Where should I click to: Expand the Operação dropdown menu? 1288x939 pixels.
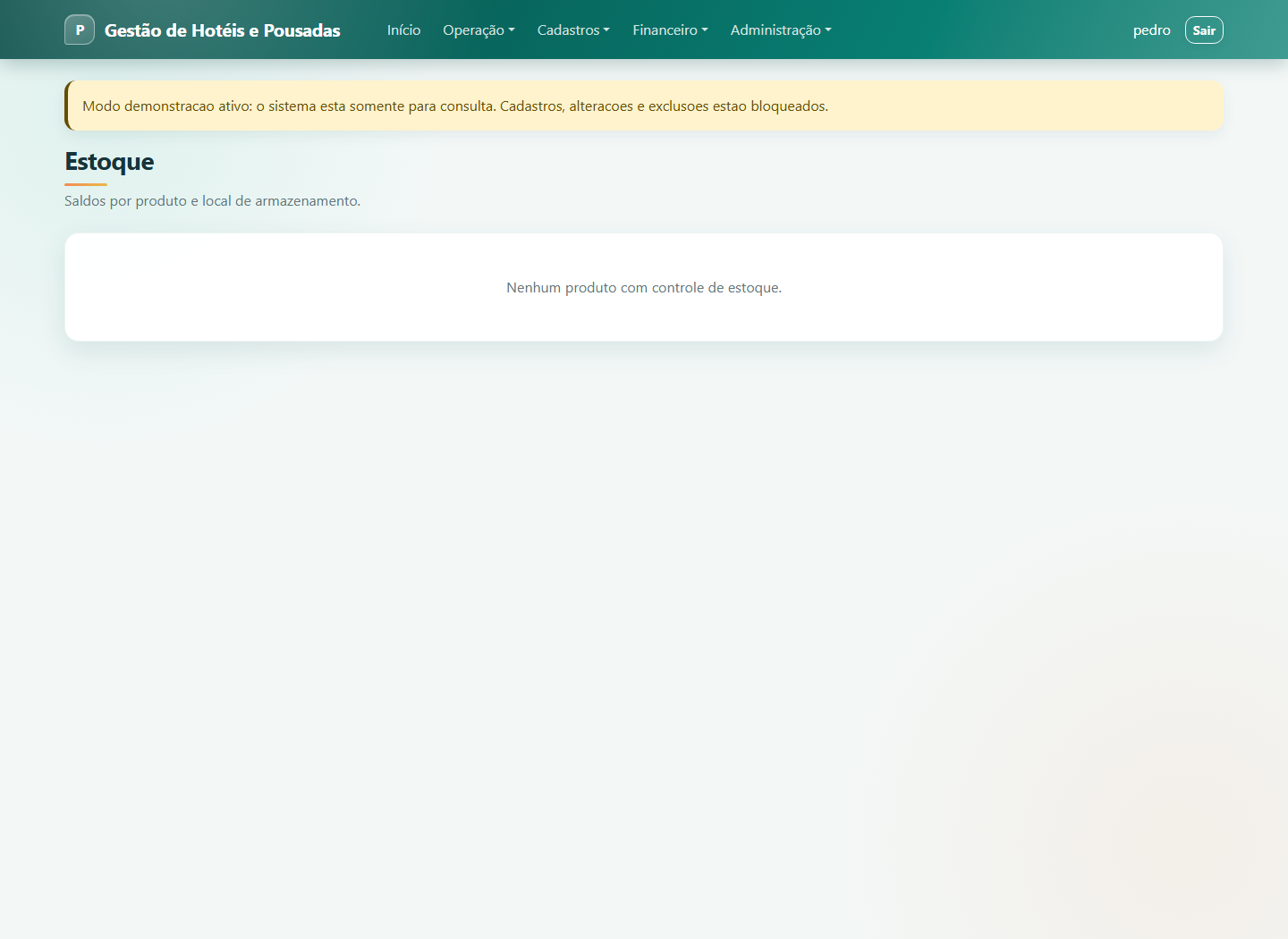click(x=479, y=30)
